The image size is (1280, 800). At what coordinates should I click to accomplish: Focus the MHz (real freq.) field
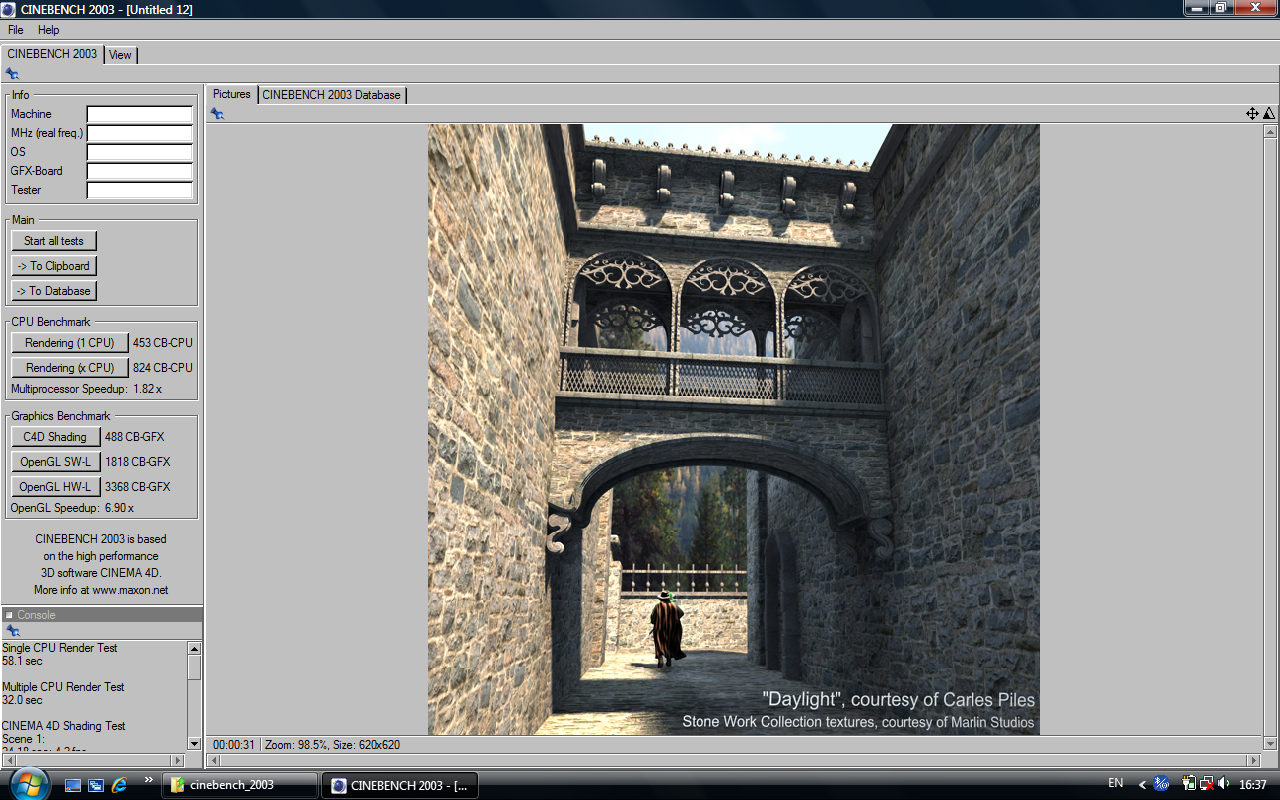click(x=140, y=133)
